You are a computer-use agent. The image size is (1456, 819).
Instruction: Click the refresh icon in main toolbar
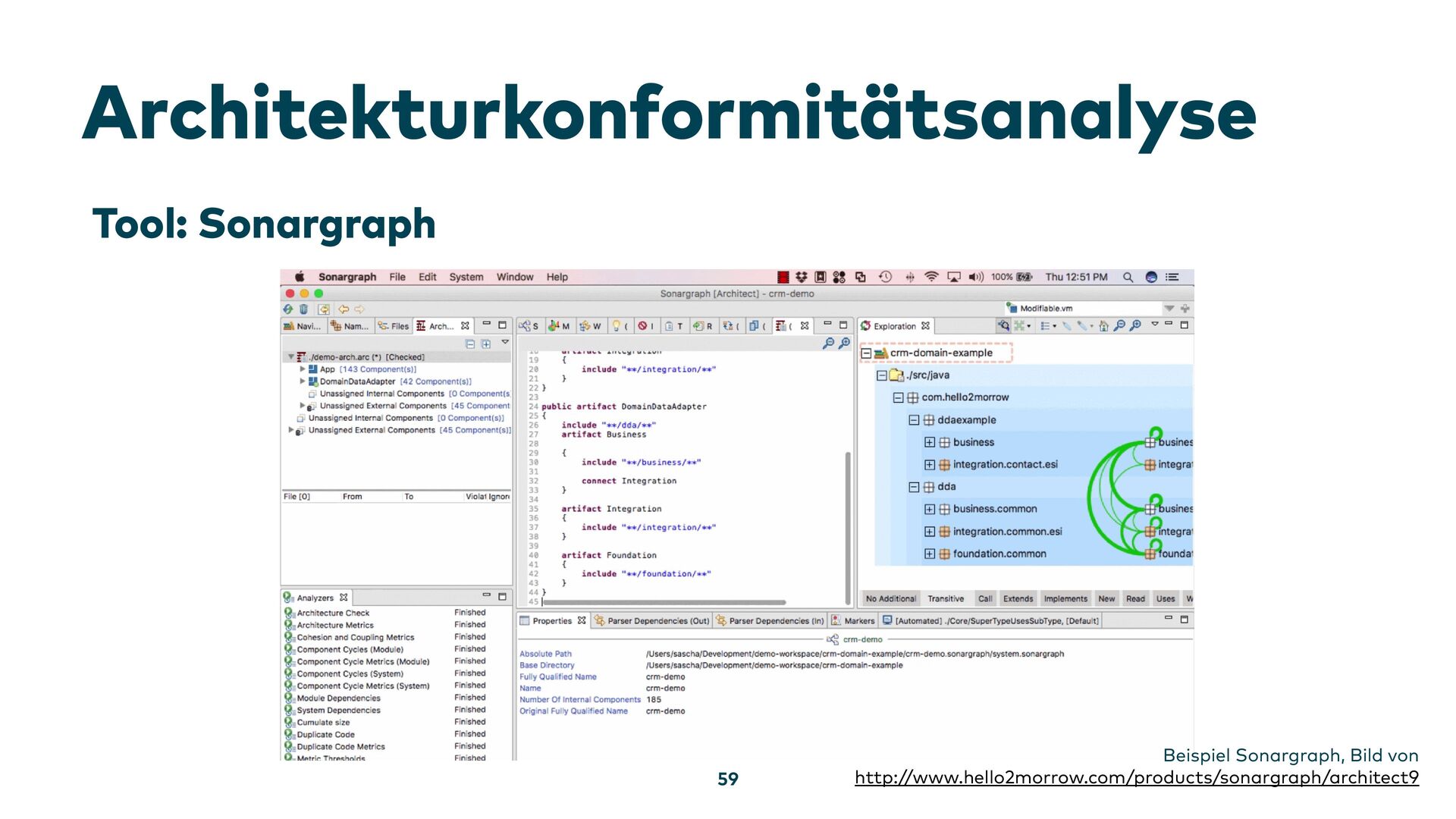pyautogui.click(x=288, y=309)
